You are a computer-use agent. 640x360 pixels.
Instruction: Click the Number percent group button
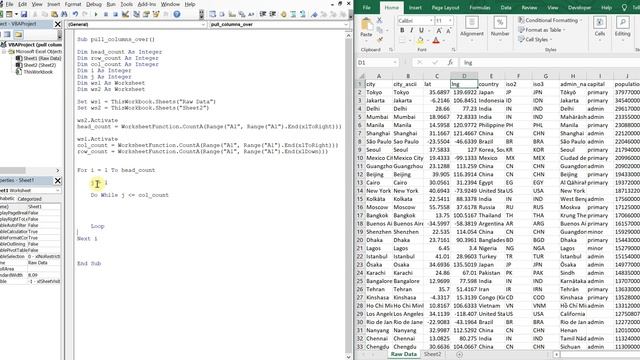(x=500, y=28)
